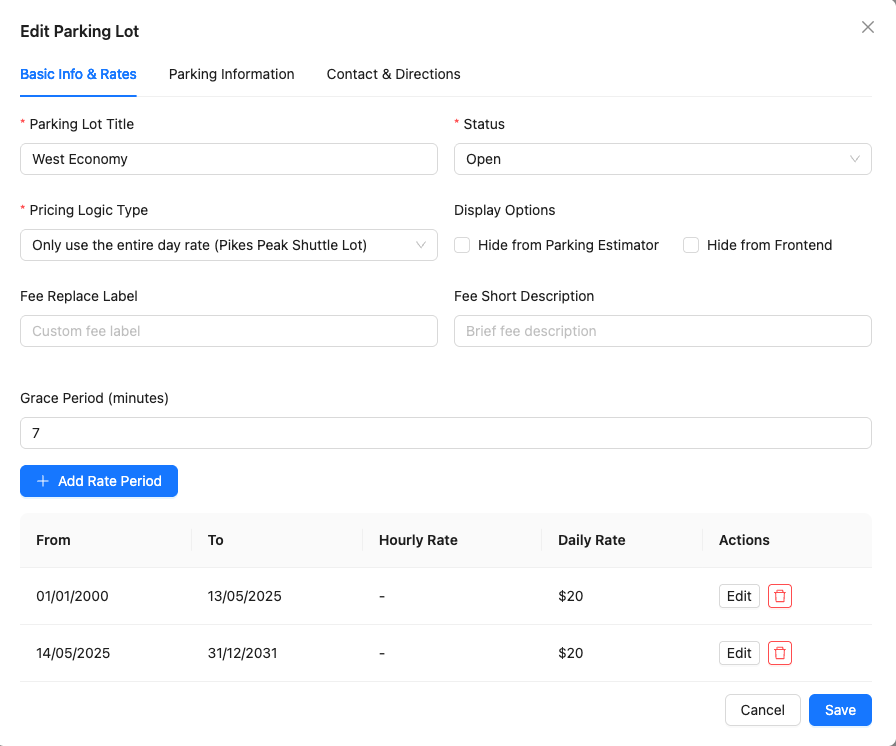Image resolution: width=896 pixels, height=746 pixels.
Task: Expand the Pricing Logic Type dropdown
Action: (x=228, y=245)
